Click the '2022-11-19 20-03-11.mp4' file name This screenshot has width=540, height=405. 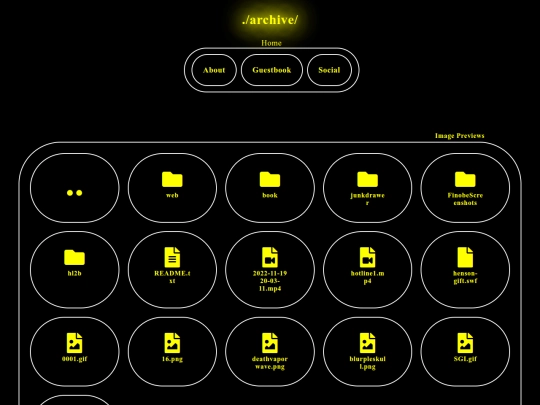[x=270, y=281]
